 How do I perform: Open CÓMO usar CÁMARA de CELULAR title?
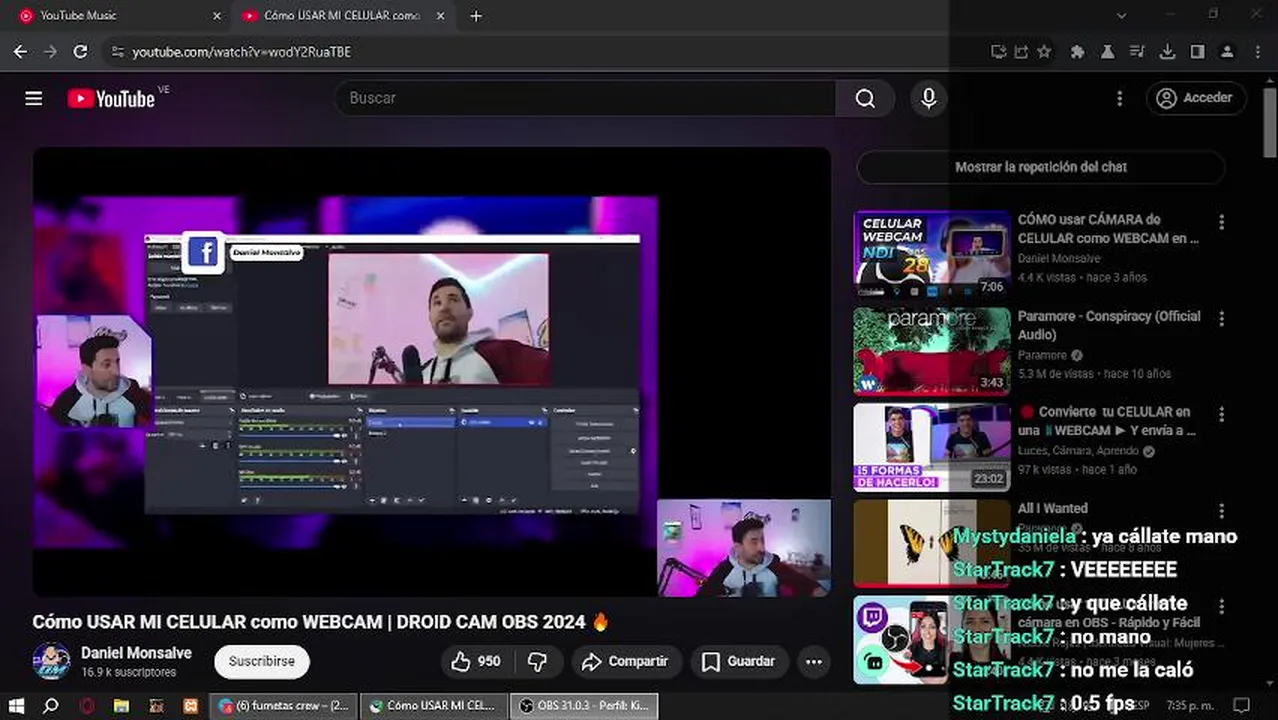pos(1108,229)
